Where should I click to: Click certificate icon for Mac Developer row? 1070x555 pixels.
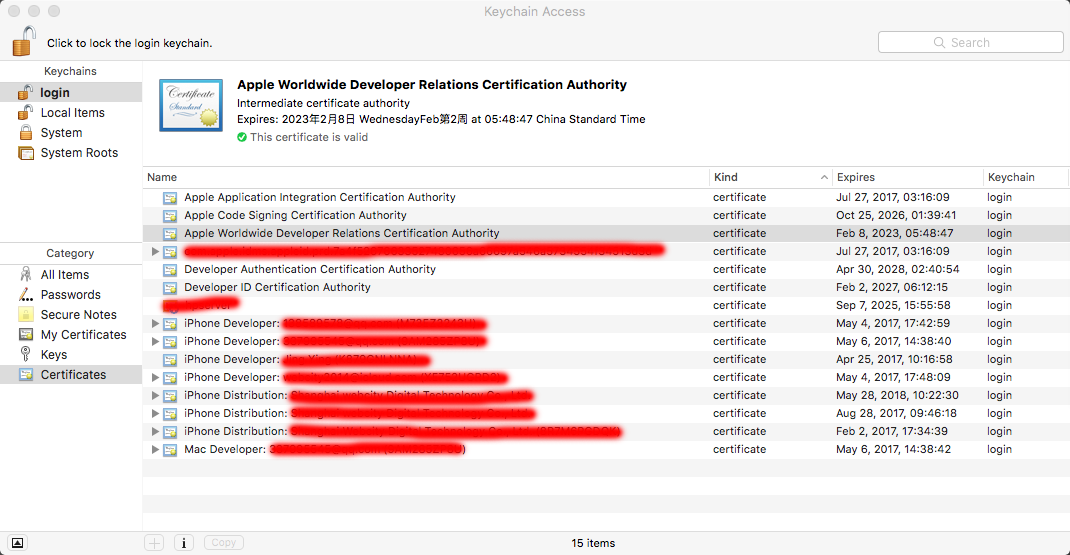[170, 450]
